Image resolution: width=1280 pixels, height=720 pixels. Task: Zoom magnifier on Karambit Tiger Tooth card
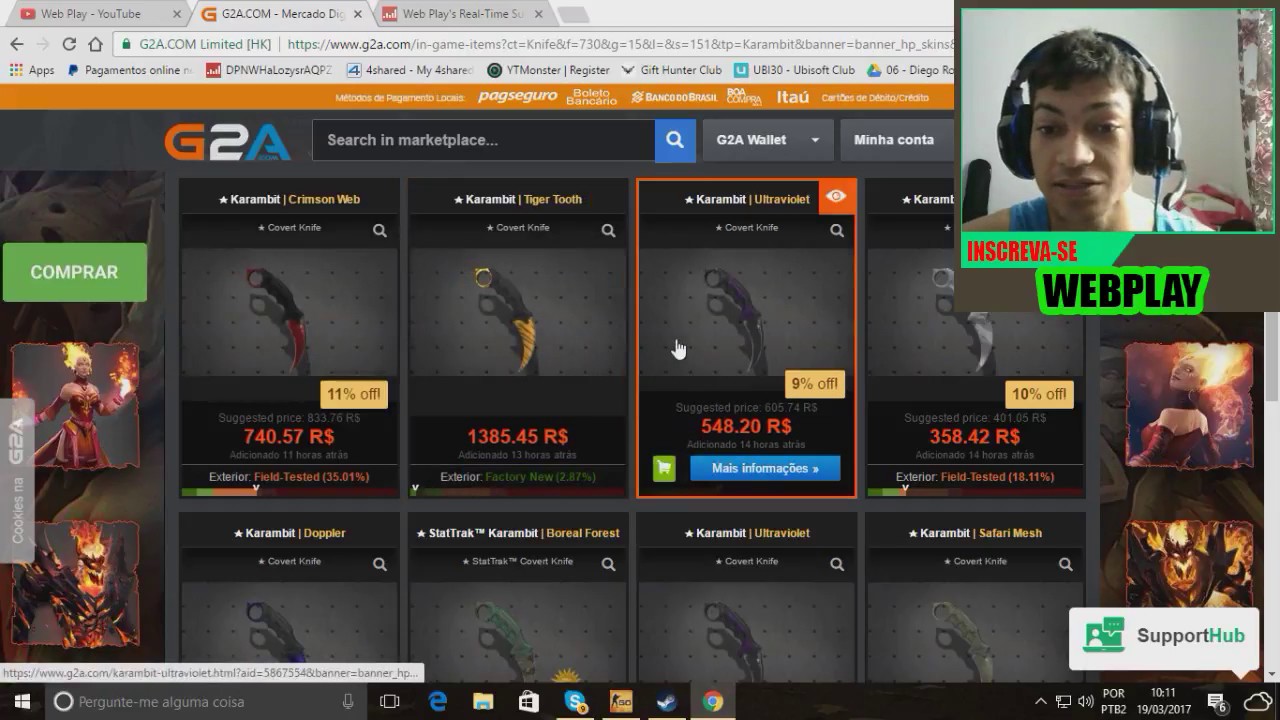[608, 231]
